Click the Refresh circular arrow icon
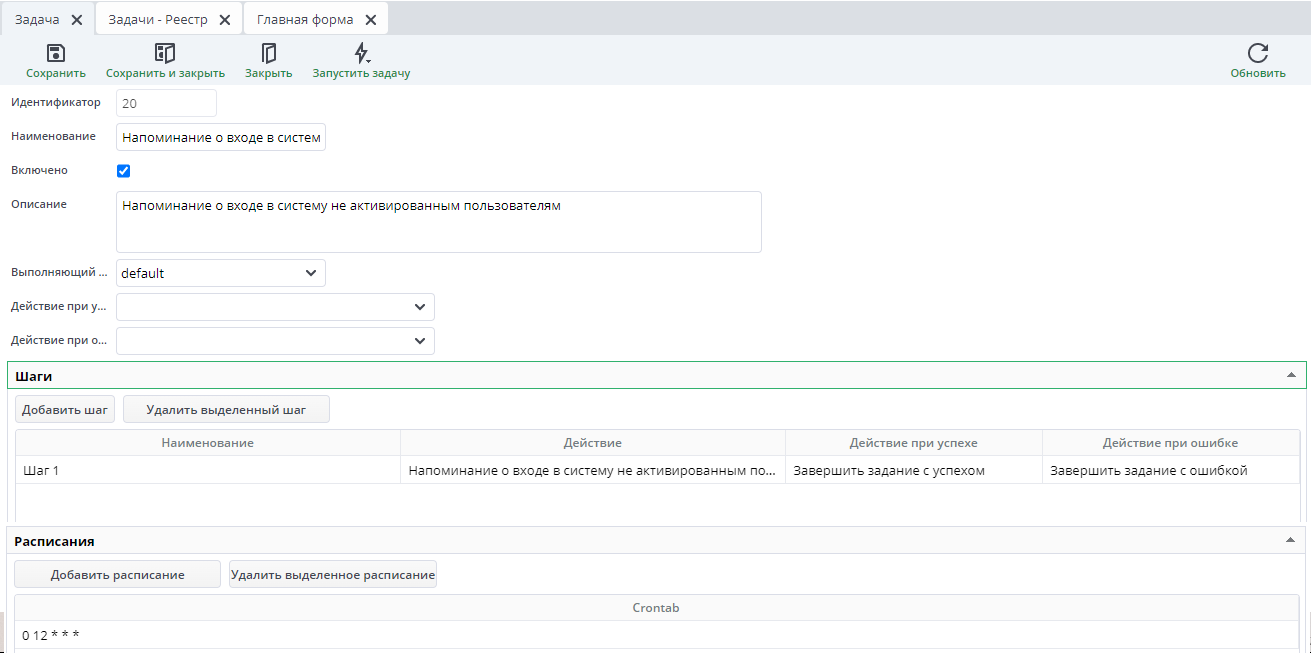The width and height of the screenshot is (1311, 653). click(1257, 54)
